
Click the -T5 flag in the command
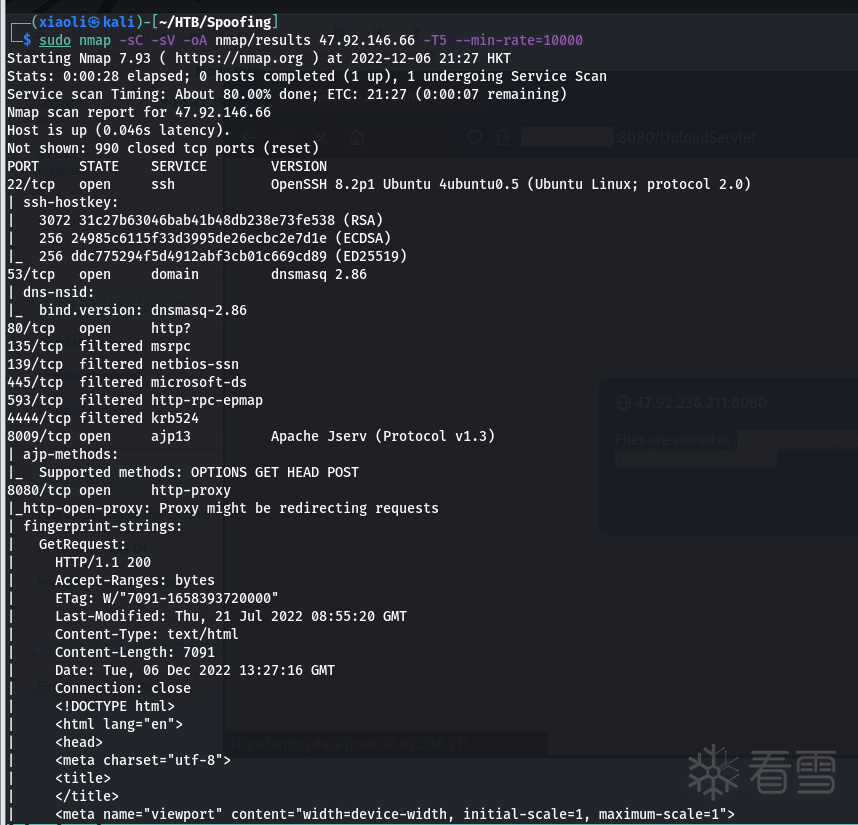pyautogui.click(x=435, y=40)
